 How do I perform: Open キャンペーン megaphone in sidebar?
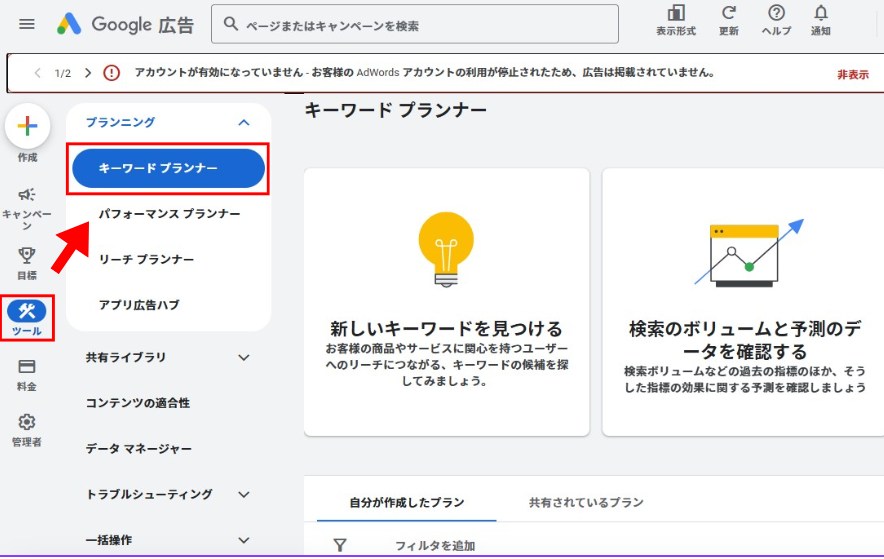pyautogui.click(x=27, y=195)
